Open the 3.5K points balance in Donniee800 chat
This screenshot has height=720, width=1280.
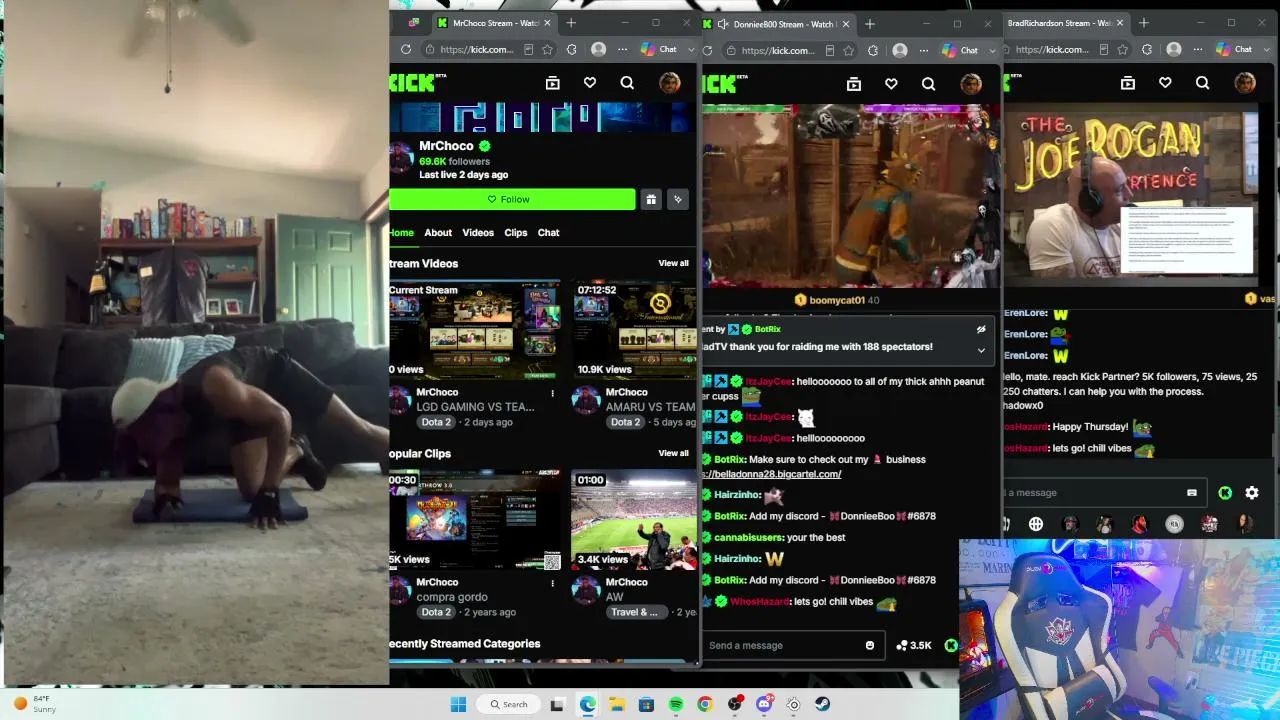(x=913, y=645)
